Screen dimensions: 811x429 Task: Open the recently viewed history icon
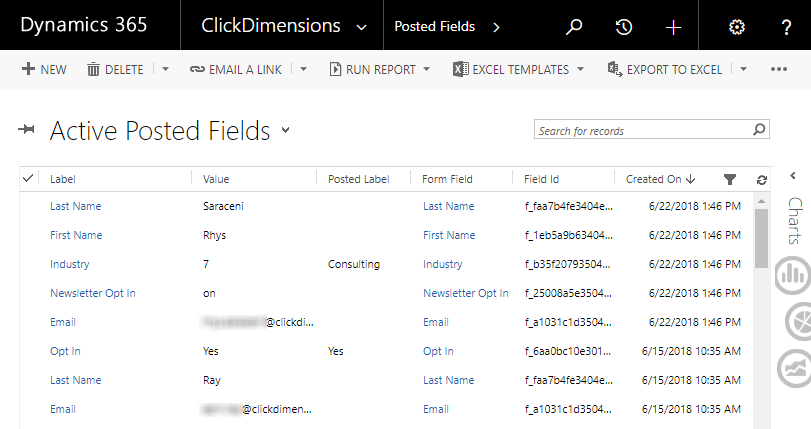point(623,26)
